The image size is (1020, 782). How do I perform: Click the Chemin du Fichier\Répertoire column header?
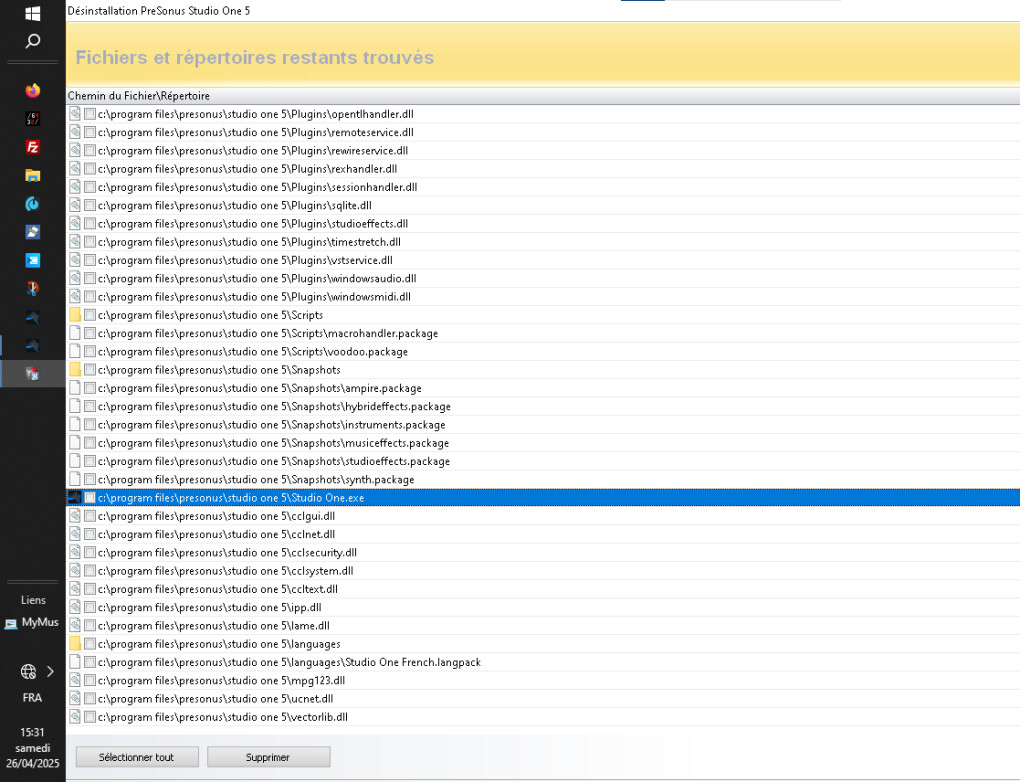pos(543,96)
